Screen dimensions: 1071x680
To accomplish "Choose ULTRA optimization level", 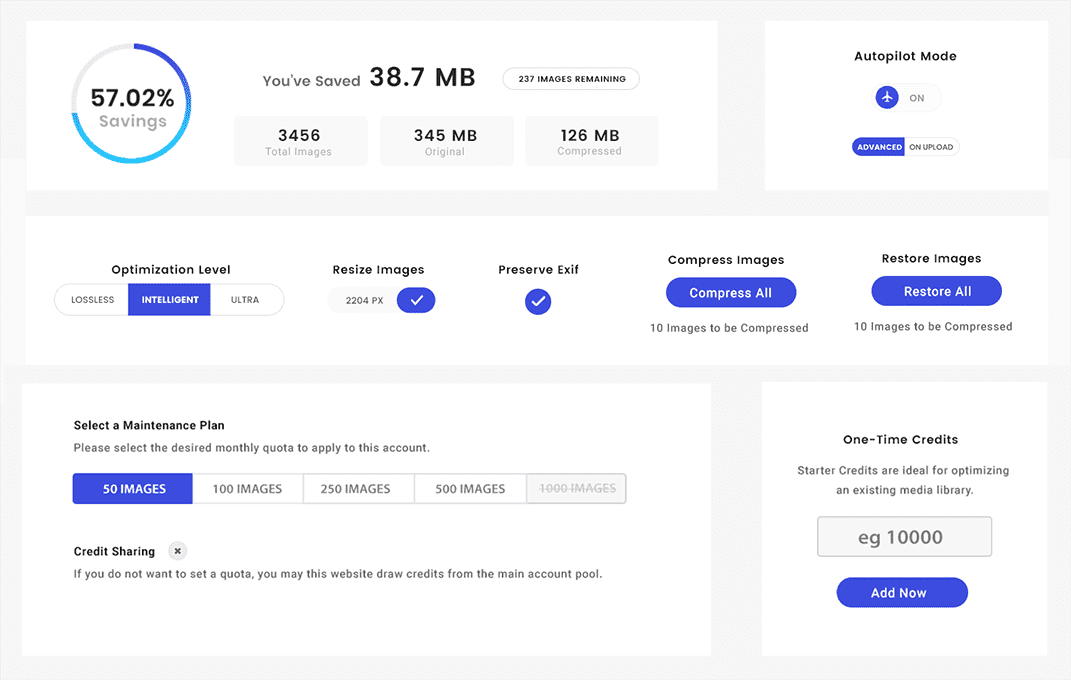I will pos(246,300).
